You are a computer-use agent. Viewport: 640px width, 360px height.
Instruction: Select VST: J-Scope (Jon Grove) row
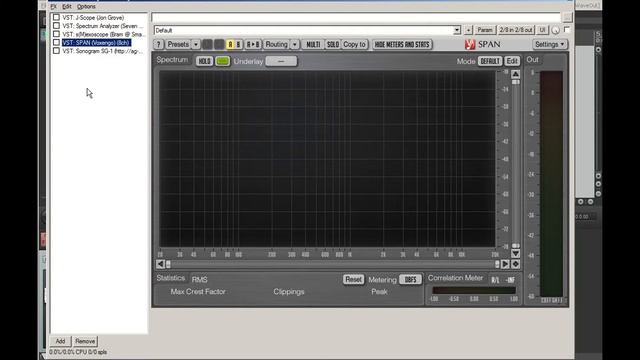pyautogui.click(x=93, y=18)
